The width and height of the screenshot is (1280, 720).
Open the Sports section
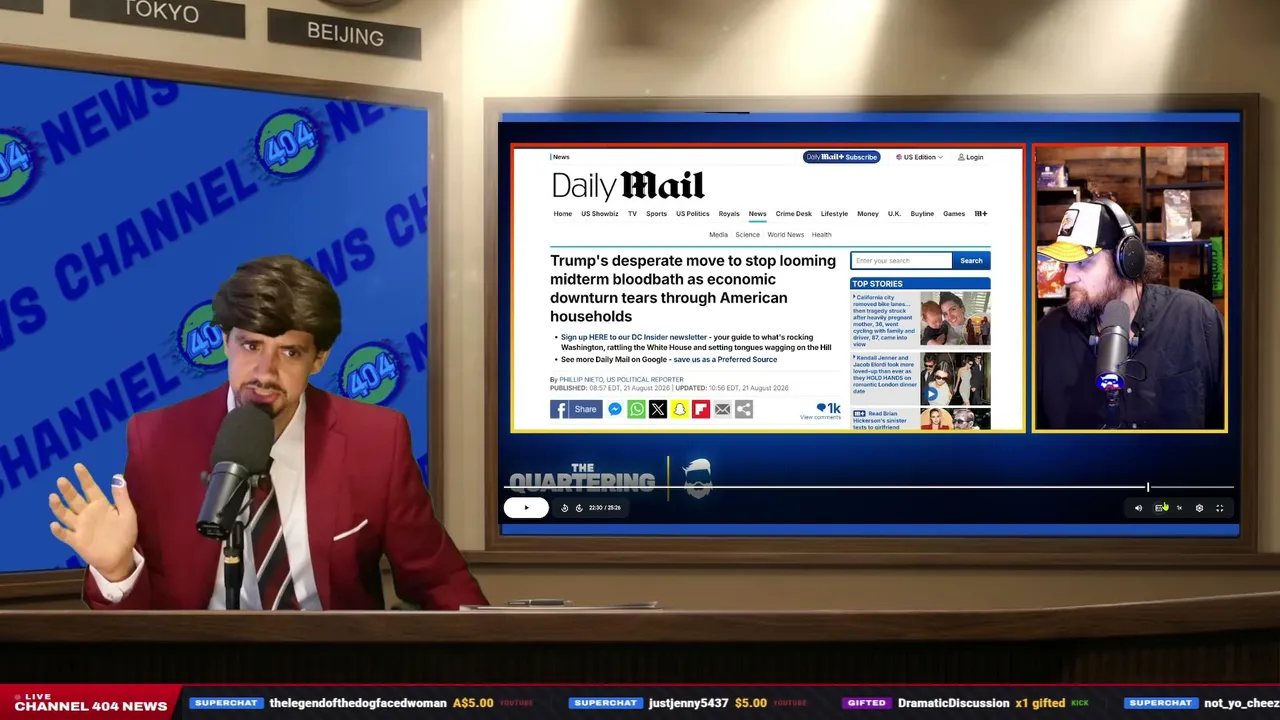point(656,214)
